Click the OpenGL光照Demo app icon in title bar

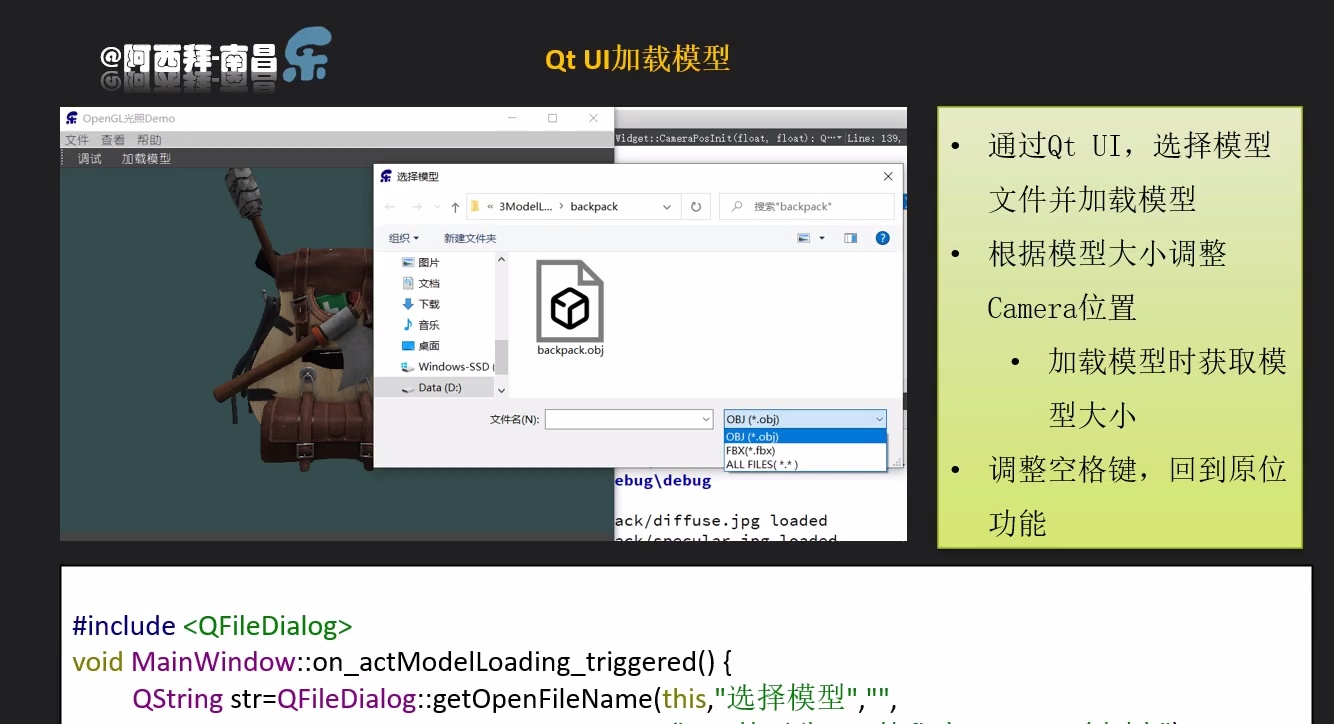[x=71, y=117]
